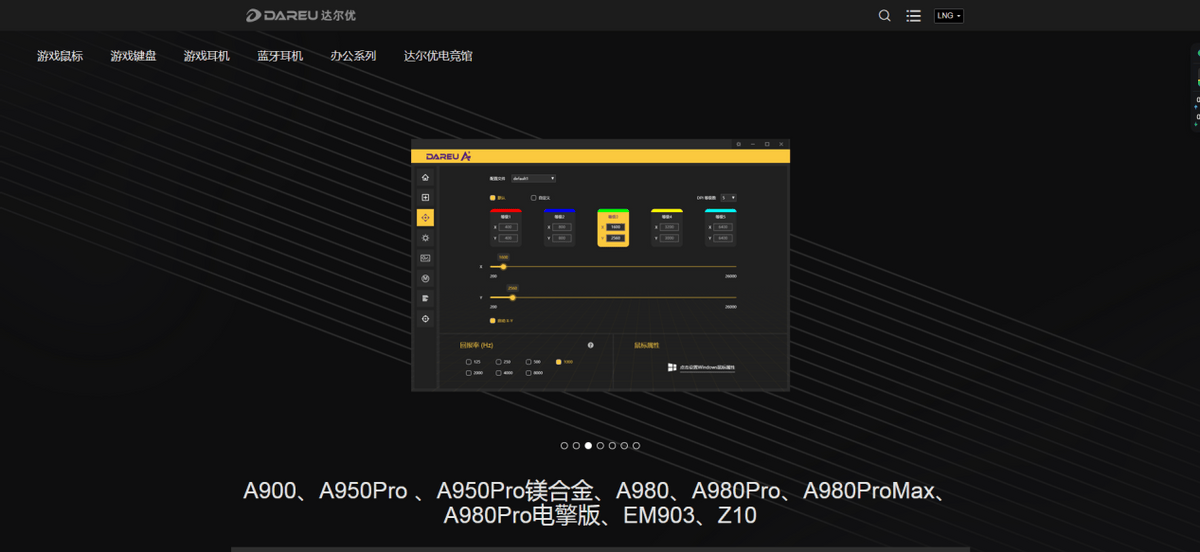This screenshot has height=552, width=1200.
Task: Select the 125 Hz polling rate checkbox
Action: point(468,362)
